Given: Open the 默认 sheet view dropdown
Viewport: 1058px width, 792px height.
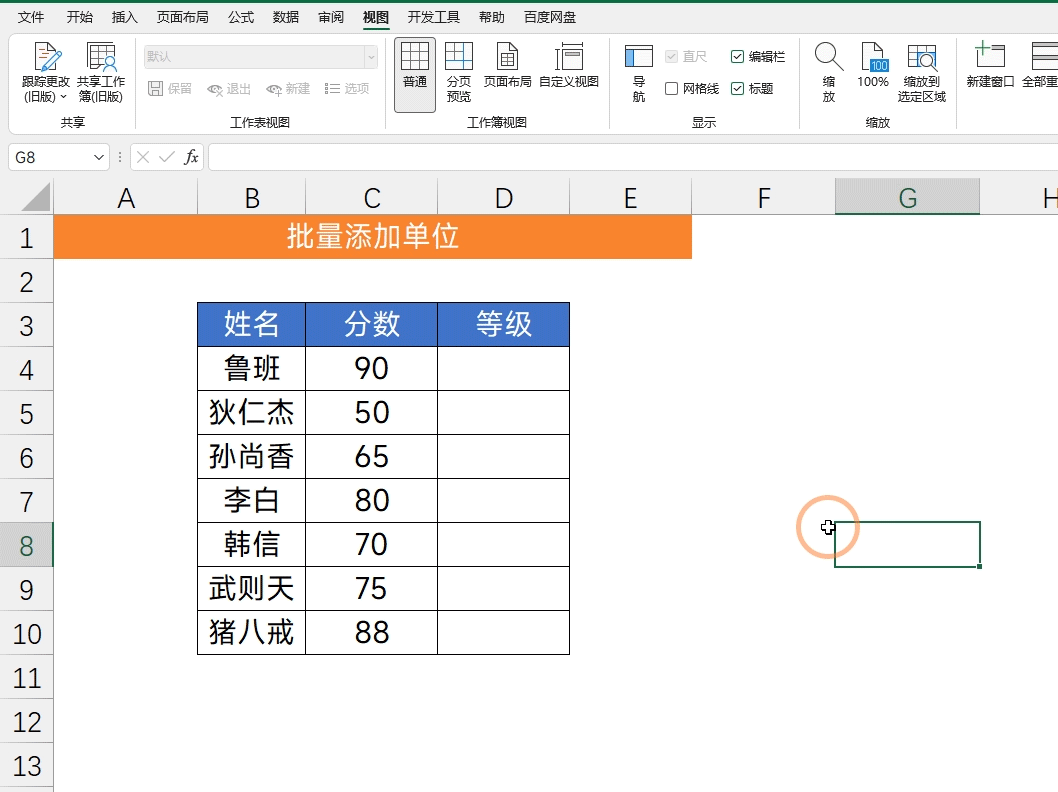Looking at the screenshot, I should tap(374, 57).
